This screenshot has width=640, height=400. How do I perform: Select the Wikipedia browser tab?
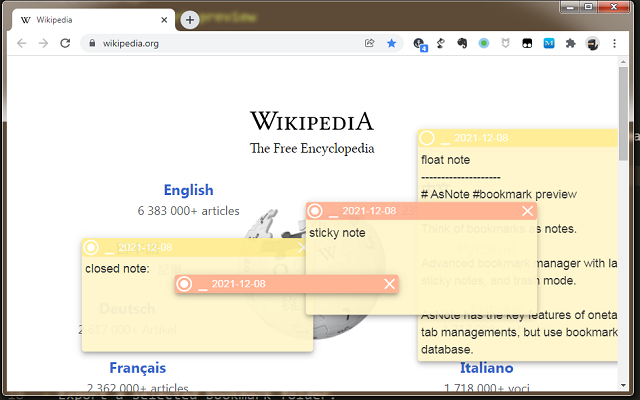[x=94, y=20]
